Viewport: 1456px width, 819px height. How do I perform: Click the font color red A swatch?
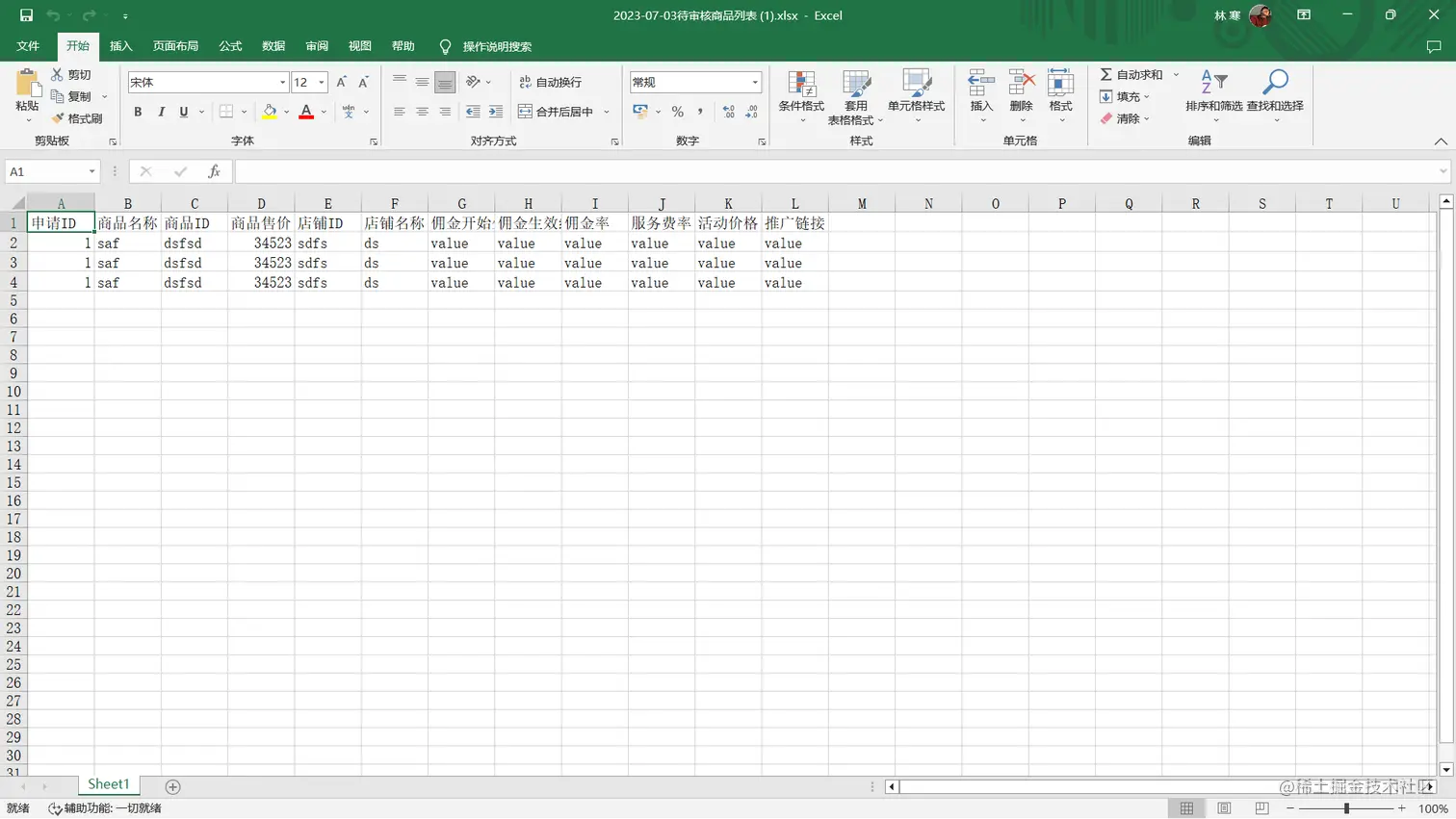pyautogui.click(x=306, y=112)
